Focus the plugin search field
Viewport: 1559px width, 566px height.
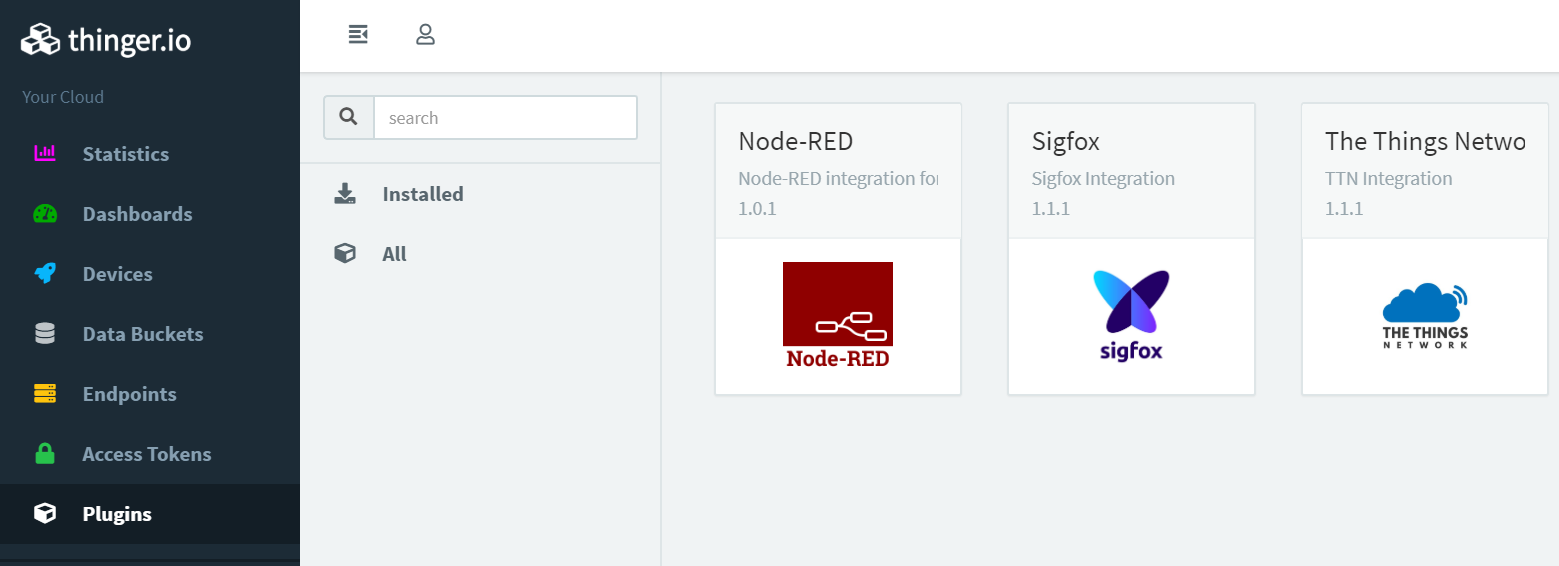click(x=505, y=117)
